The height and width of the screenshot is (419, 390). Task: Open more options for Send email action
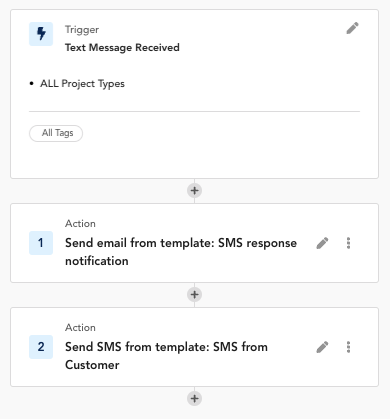click(x=348, y=243)
